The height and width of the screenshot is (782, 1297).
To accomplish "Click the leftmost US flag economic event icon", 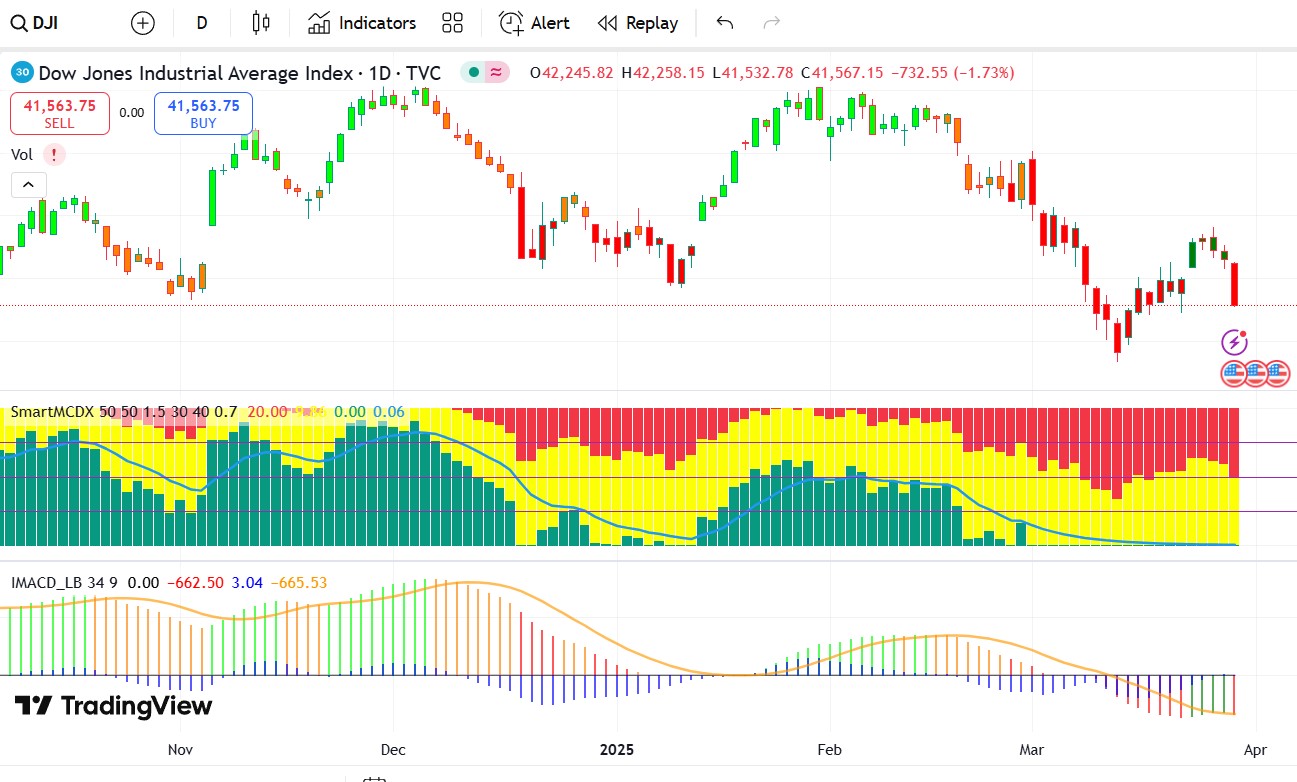I will click(1234, 374).
